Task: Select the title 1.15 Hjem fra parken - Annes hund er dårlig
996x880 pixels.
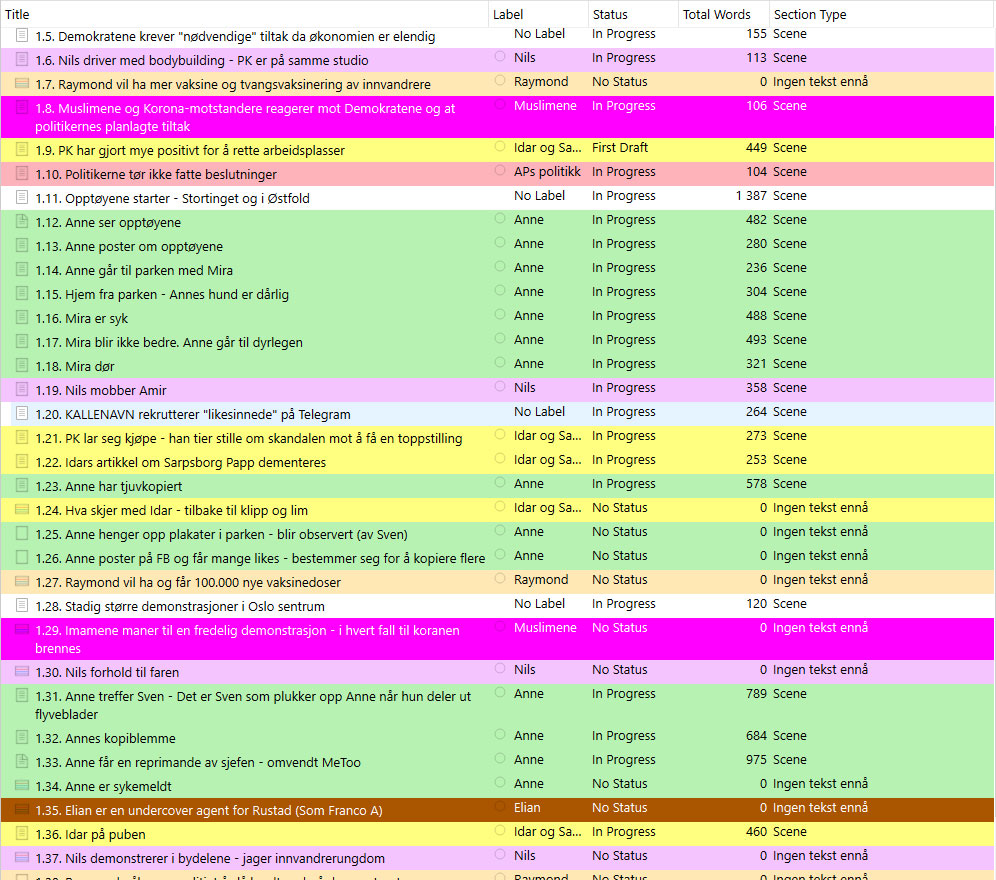Action: (x=162, y=294)
